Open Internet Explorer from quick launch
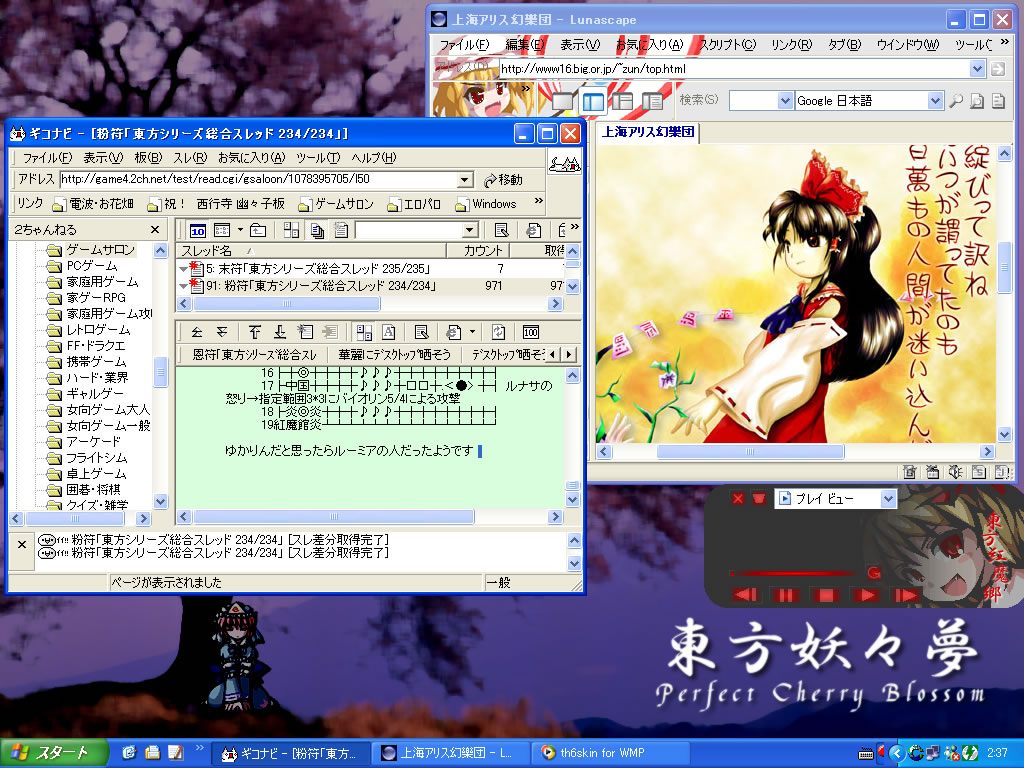The image size is (1024, 768). click(129, 752)
